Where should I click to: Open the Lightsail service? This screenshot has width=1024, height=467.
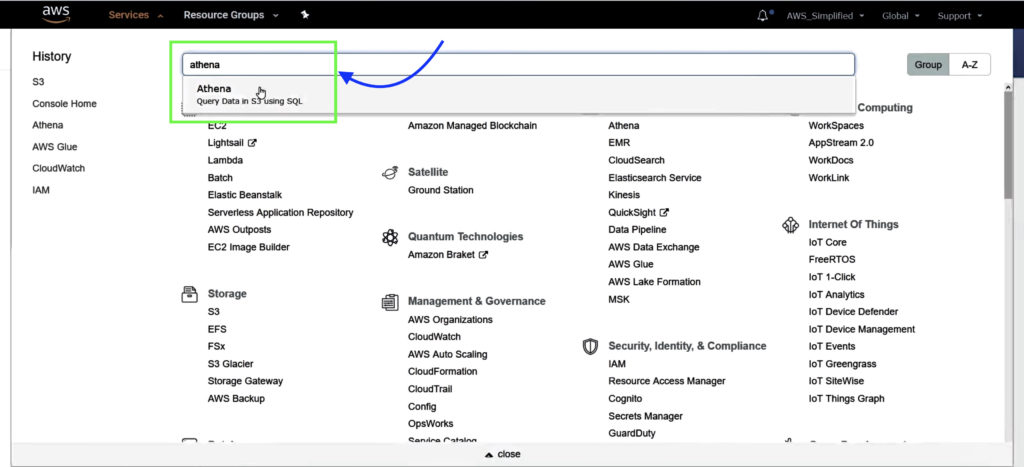(226, 142)
